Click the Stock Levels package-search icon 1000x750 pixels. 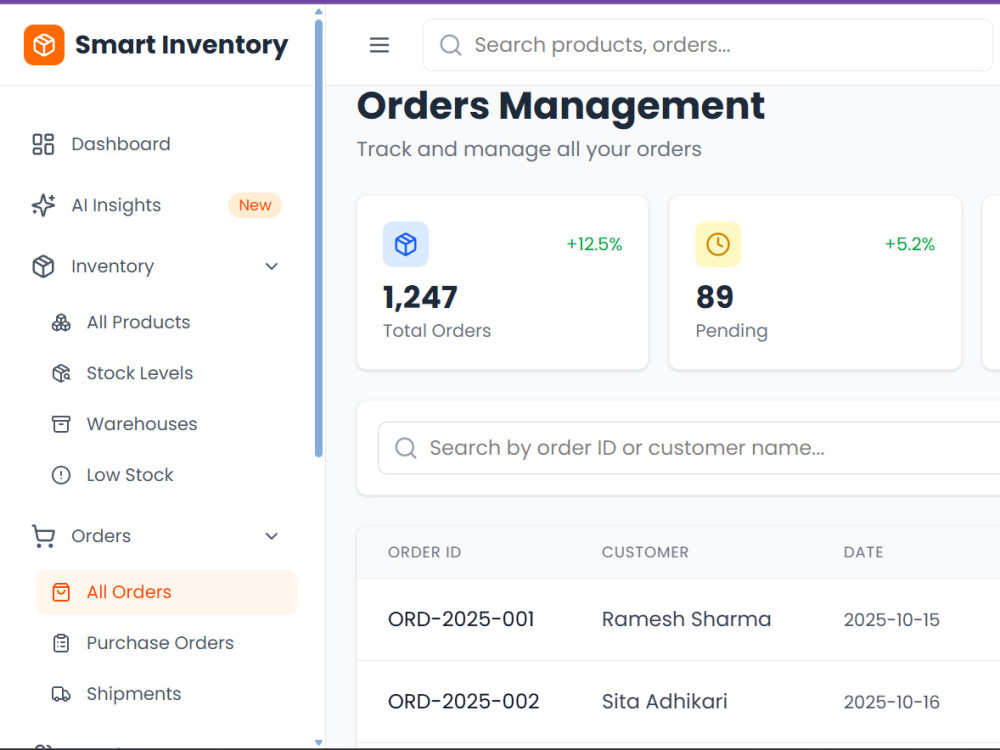pyautogui.click(x=61, y=373)
